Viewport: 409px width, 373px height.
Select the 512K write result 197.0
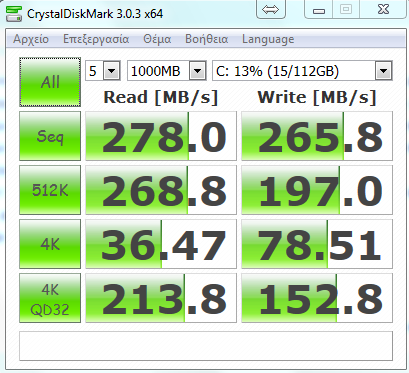317,190
